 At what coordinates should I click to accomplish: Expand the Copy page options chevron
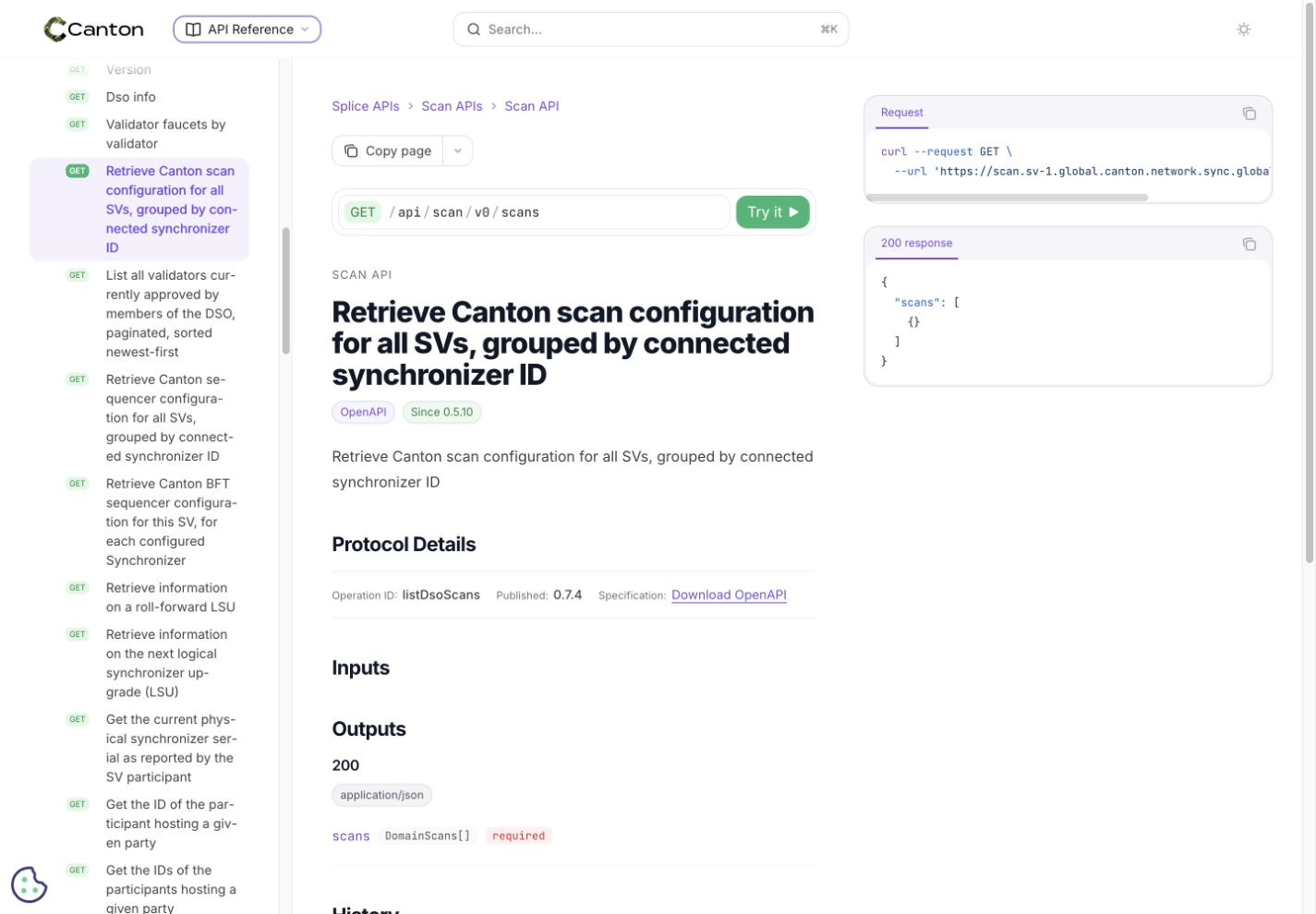click(458, 151)
